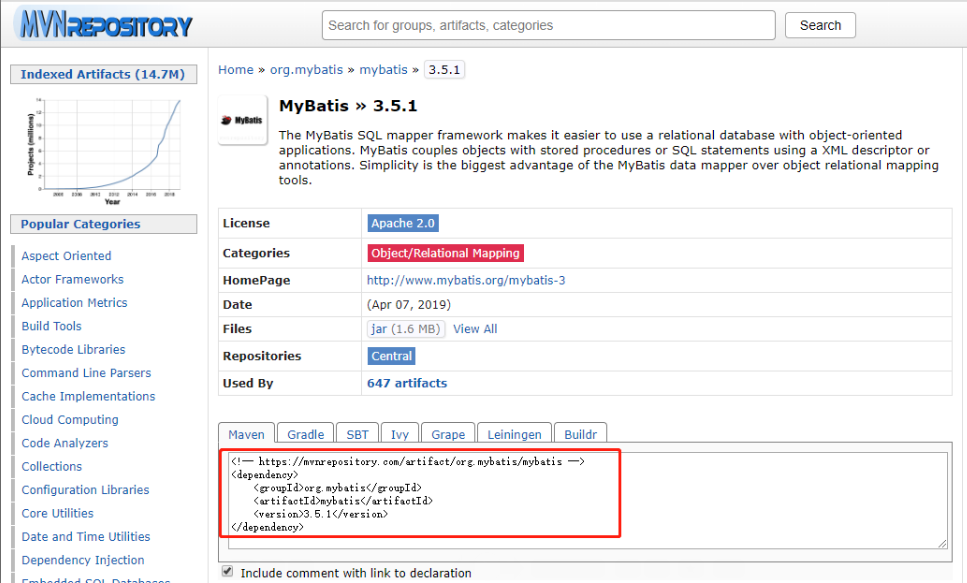Click the HomePage row label

(x=257, y=280)
